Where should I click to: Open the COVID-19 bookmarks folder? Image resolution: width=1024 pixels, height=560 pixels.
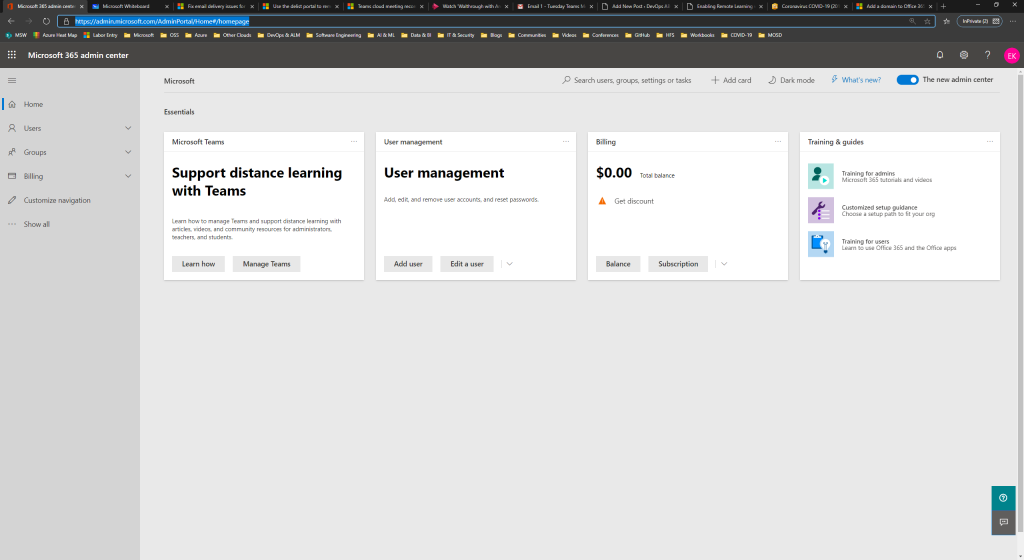tap(737, 35)
